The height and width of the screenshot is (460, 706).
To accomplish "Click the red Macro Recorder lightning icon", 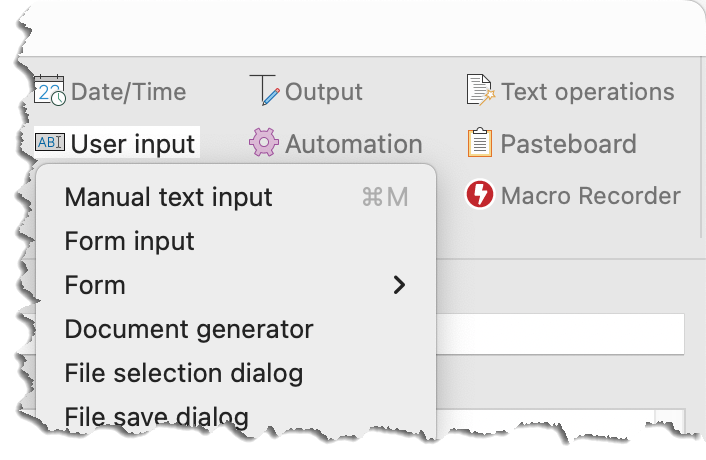I will [x=480, y=194].
